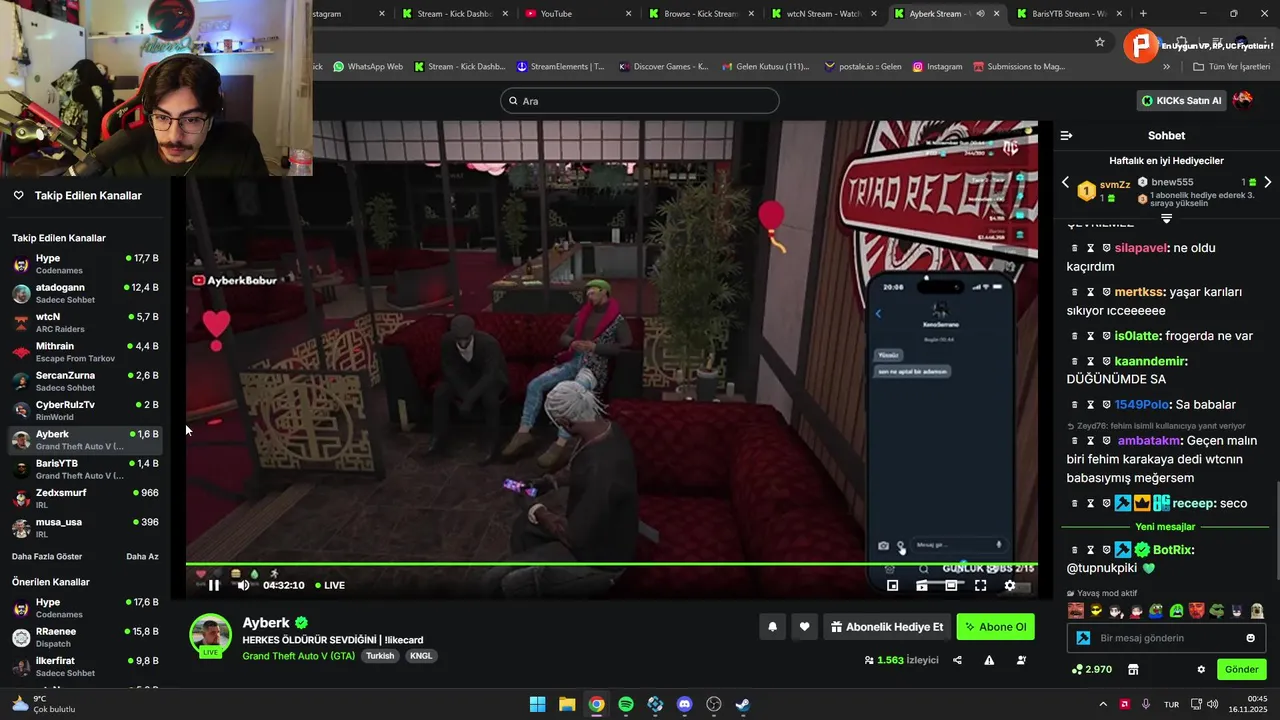Viewport: 1280px width, 720px height.
Task: Click Daha Fazla Göster link
Action: click(x=47, y=556)
